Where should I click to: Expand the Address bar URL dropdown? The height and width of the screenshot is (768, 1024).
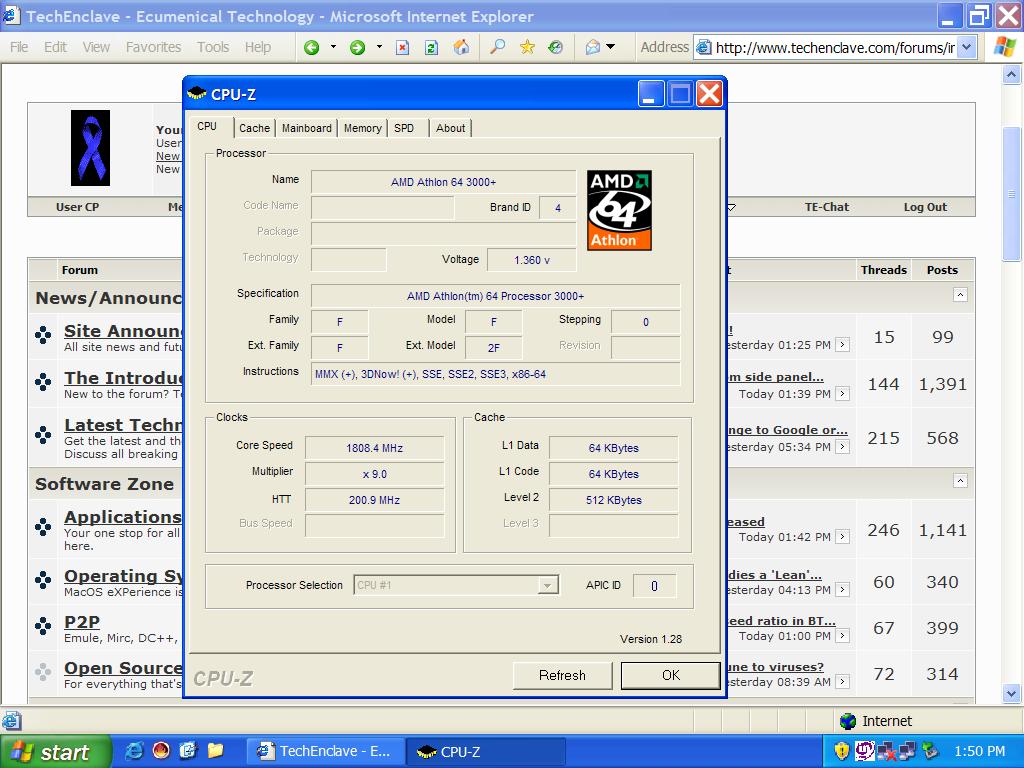click(967, 47)
